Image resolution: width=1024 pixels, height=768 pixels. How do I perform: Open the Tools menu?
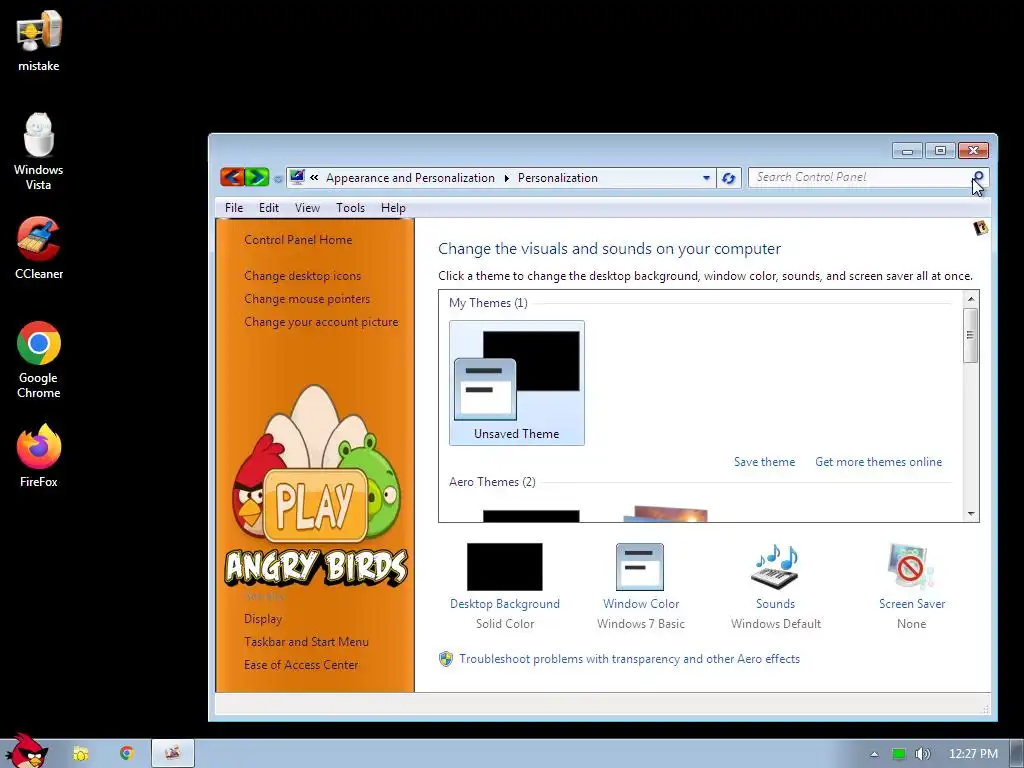pos(350,208)
